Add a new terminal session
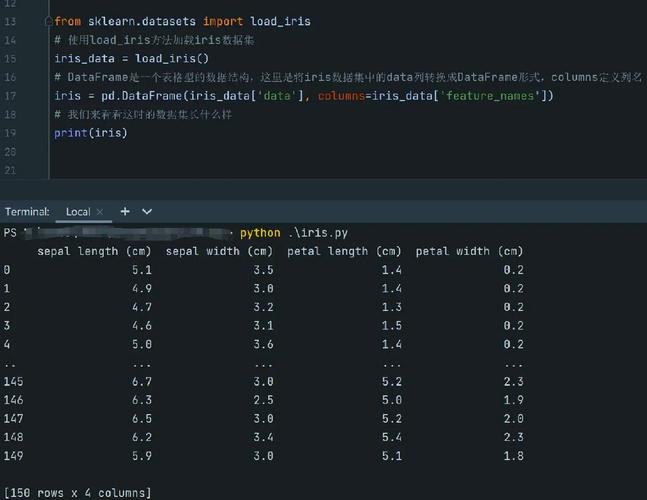The image size is (647, 500). click(x=125, y=211)
